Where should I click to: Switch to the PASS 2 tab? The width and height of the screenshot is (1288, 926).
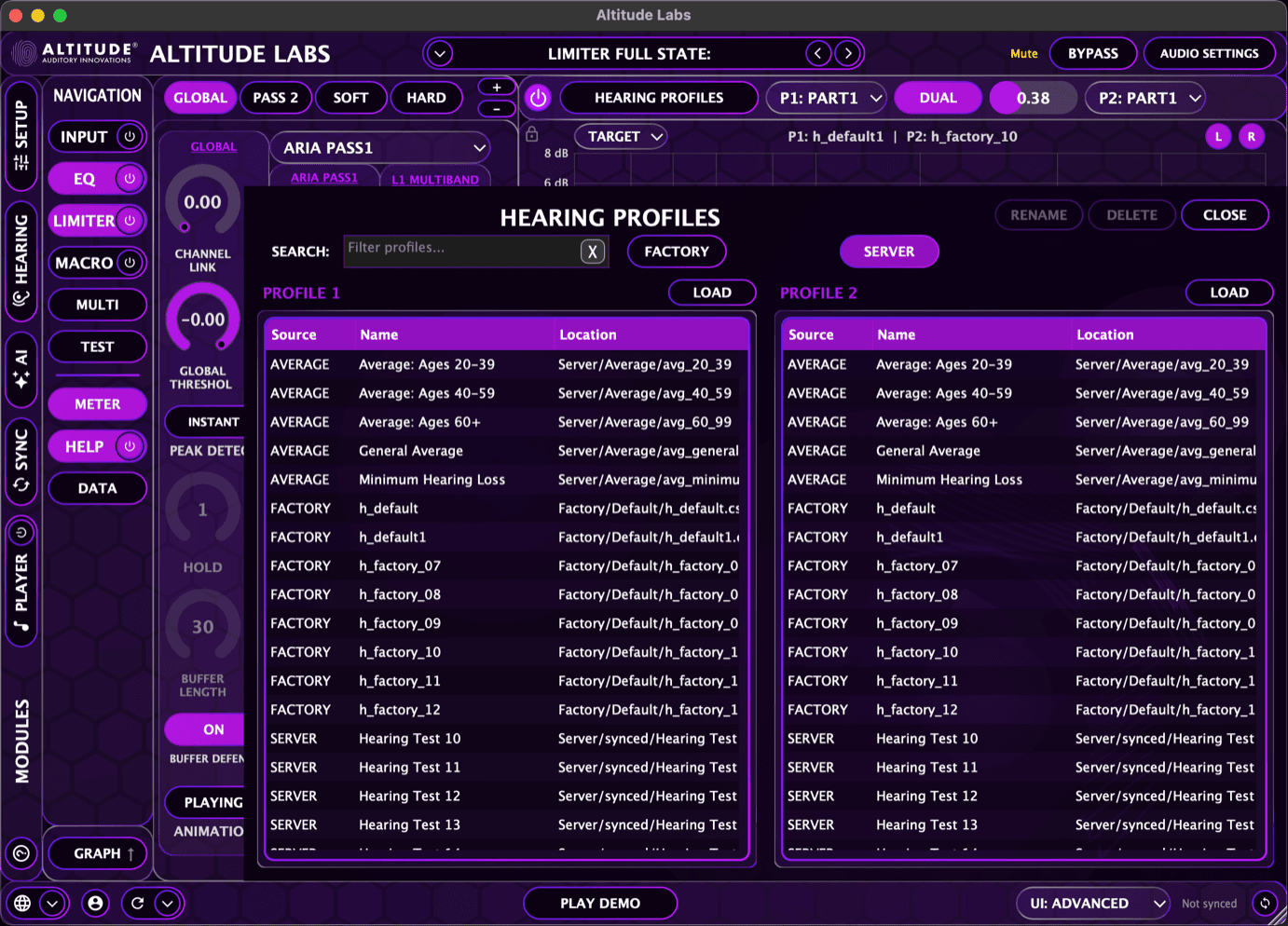click(x=275, y=98)
